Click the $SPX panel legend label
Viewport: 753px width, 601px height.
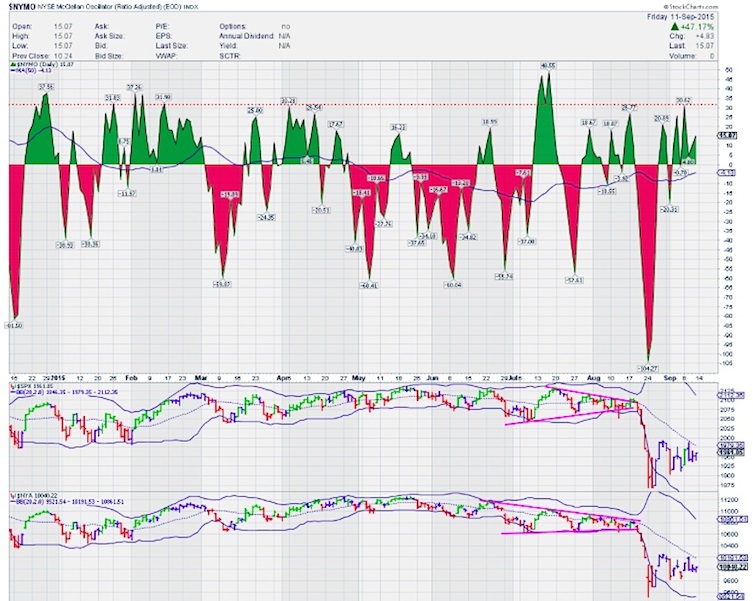pyautogui.click(x=30, y=386)
